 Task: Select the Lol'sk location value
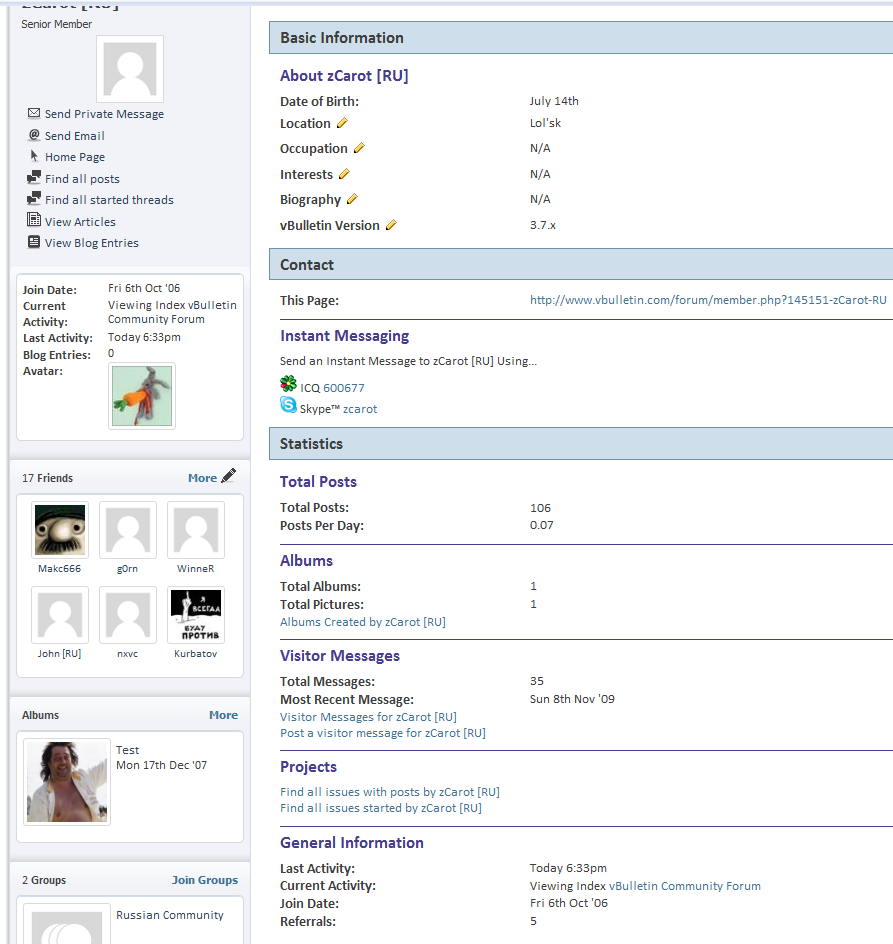tap(545, 123)
